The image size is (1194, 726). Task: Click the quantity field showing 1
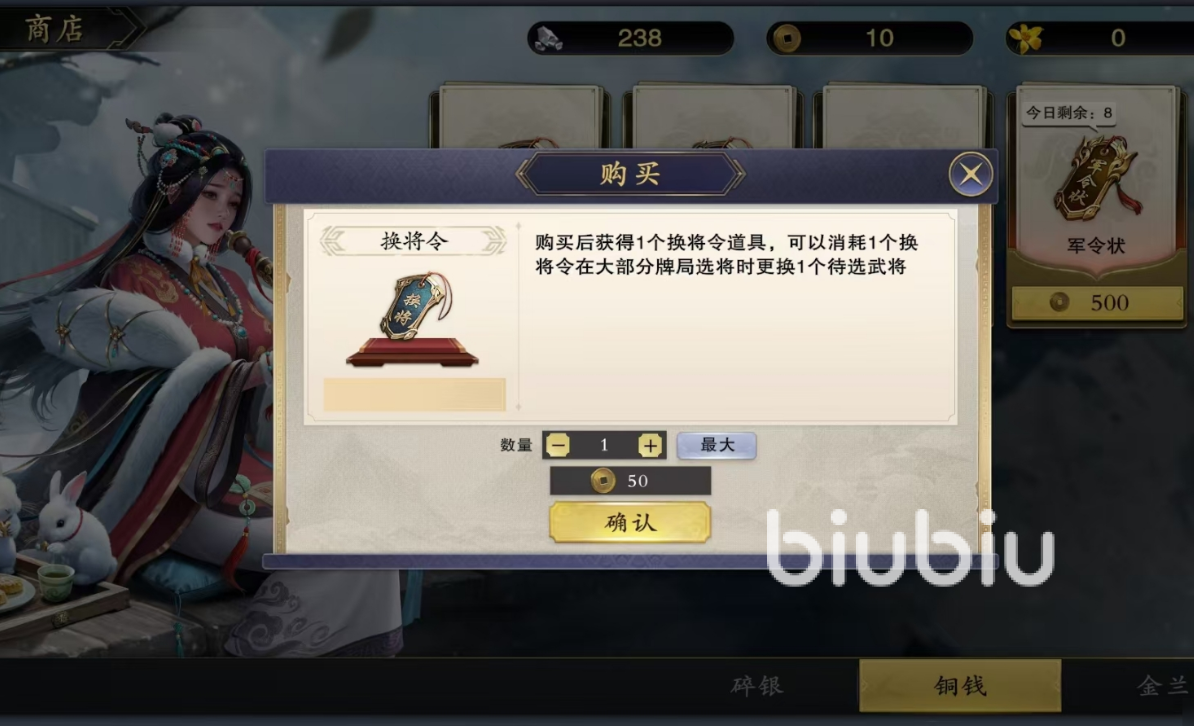[604, 445]
